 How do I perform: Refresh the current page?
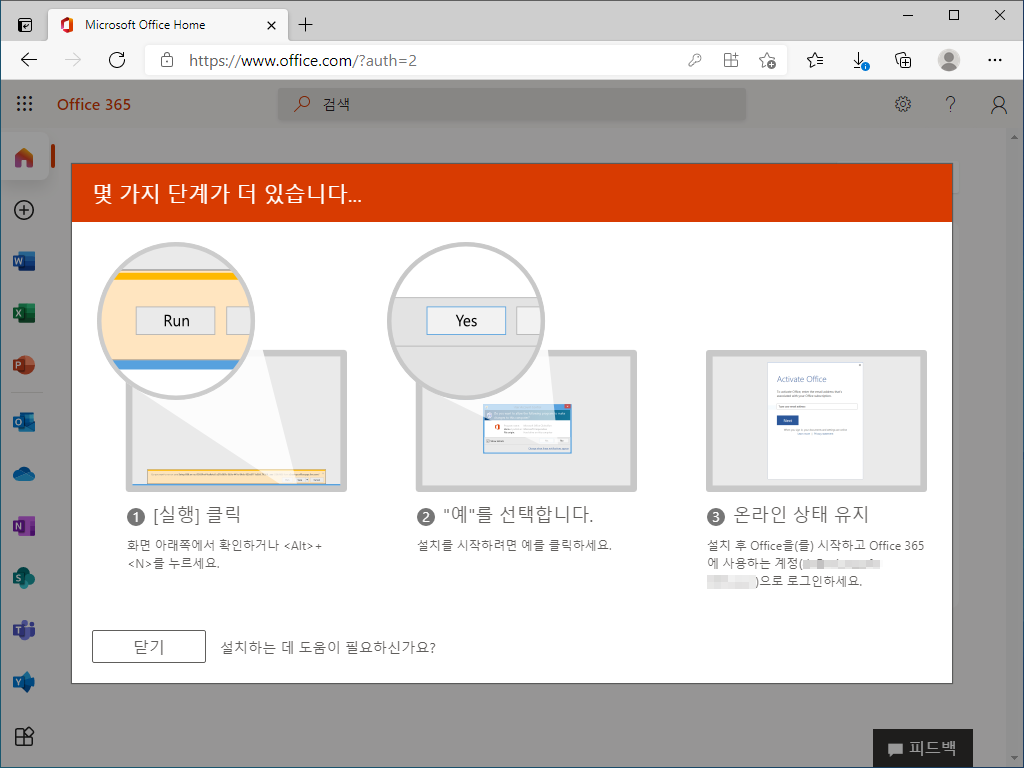(x=117, y=61)
